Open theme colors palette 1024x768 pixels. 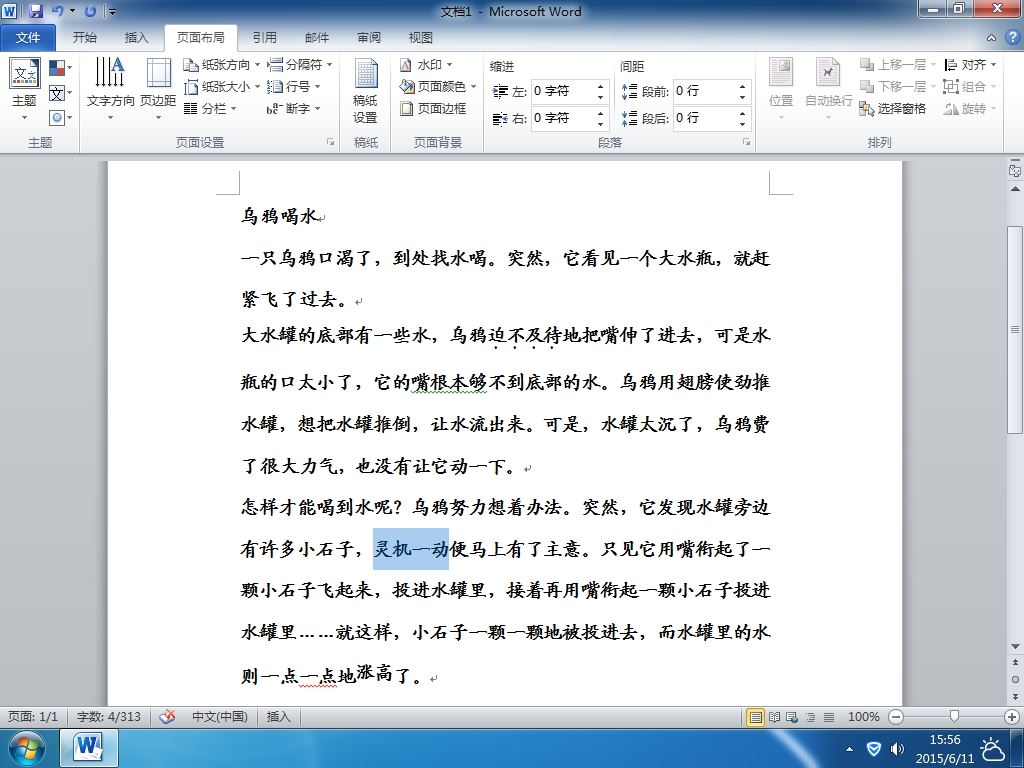coord(60,67)
